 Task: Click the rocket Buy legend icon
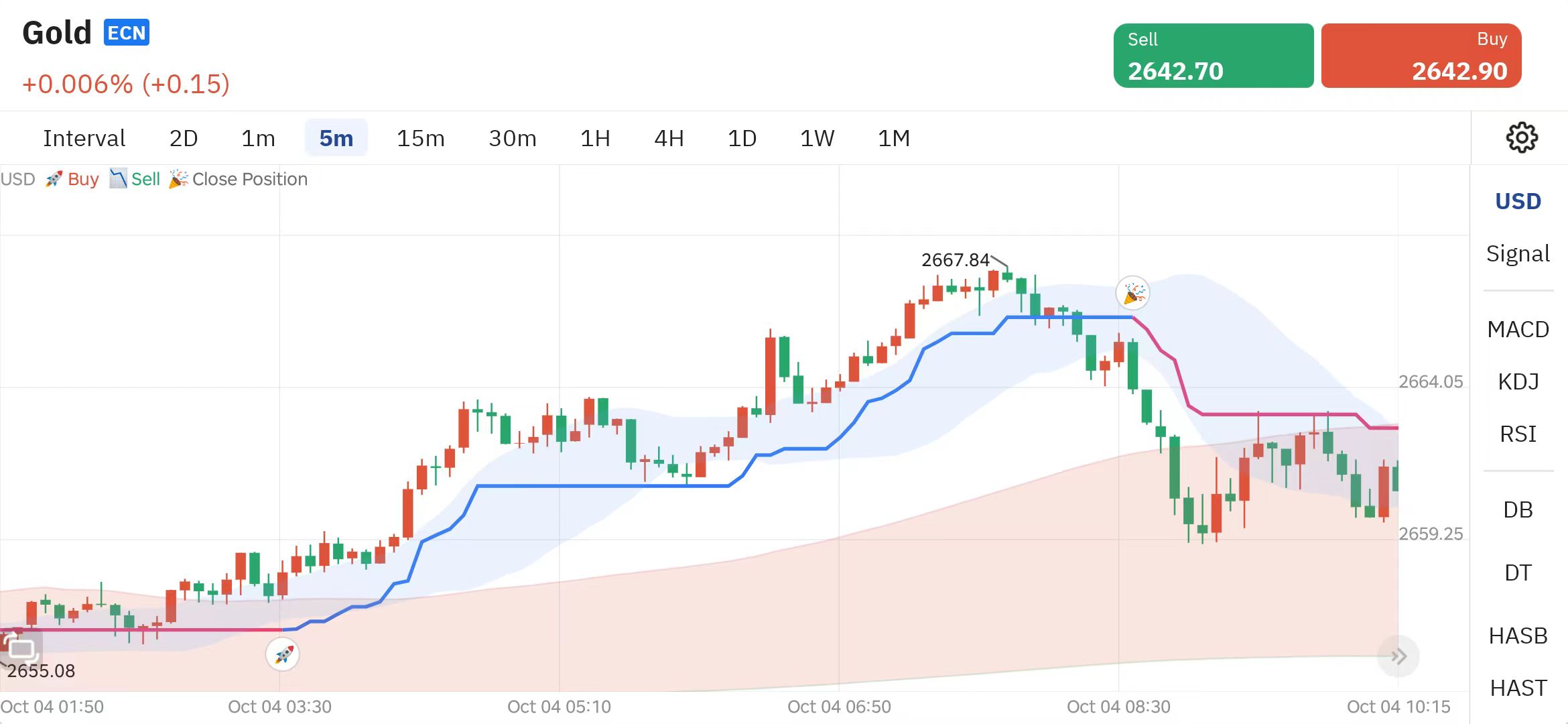(x=54, y=179)
